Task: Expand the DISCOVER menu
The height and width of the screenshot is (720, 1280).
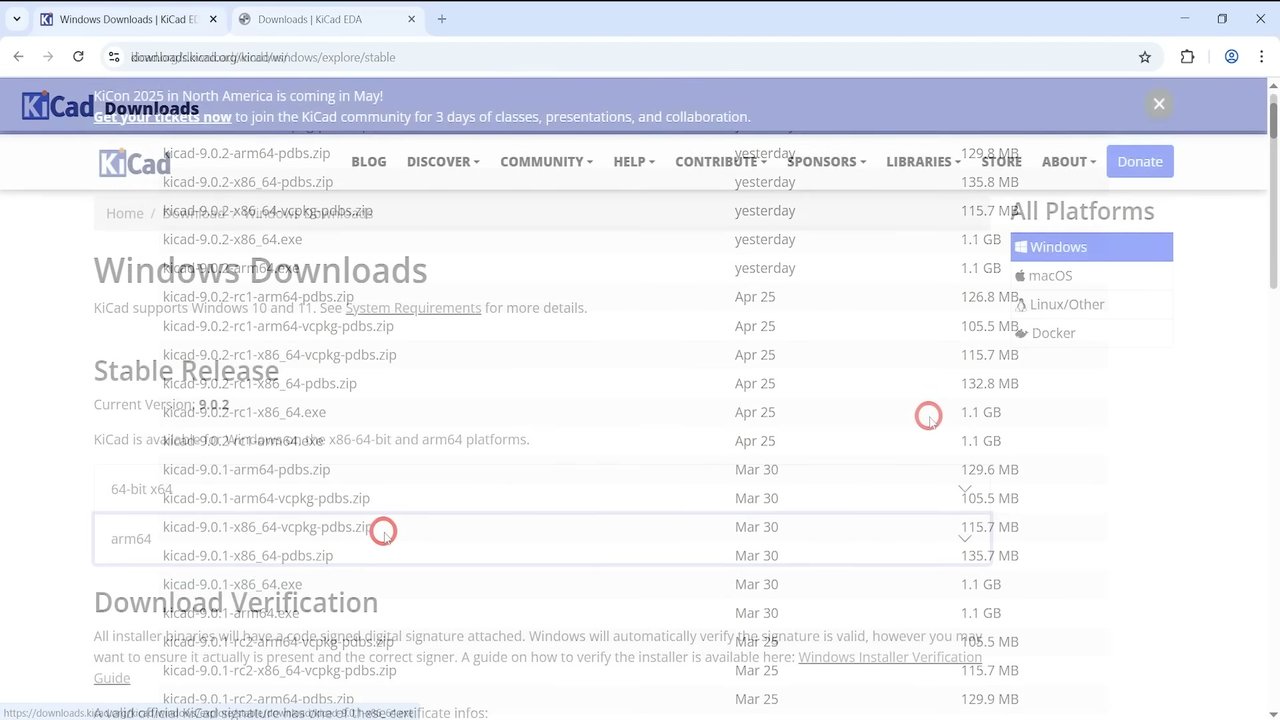Action: (x=443, y=162)
